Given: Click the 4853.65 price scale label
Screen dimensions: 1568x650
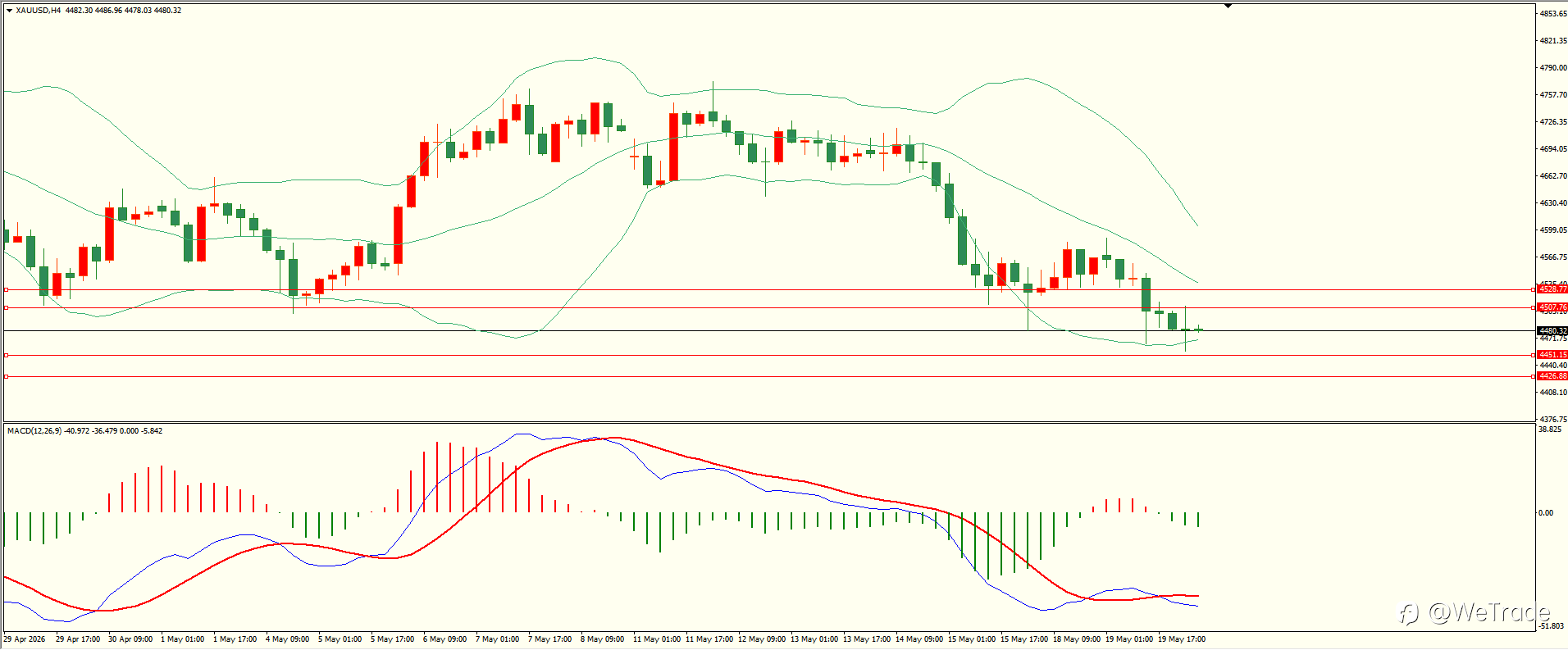Looking at the screenshot, I should click(1553, 14).
